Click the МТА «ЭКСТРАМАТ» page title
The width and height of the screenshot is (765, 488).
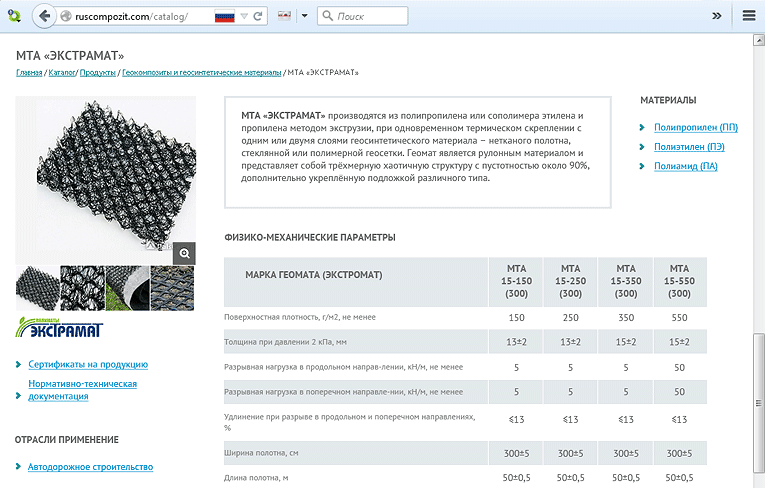(x=70, y=56)
